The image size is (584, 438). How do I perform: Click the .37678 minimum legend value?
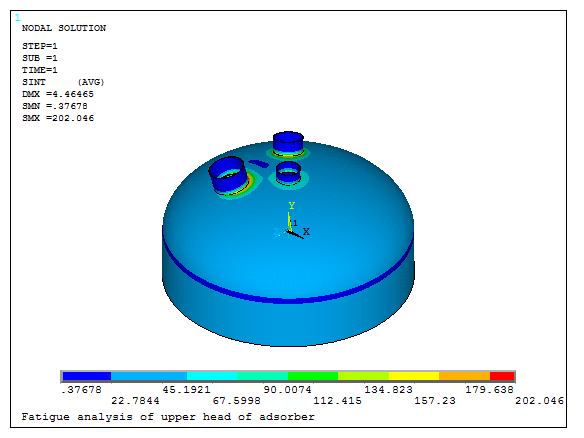click(81, 390)
